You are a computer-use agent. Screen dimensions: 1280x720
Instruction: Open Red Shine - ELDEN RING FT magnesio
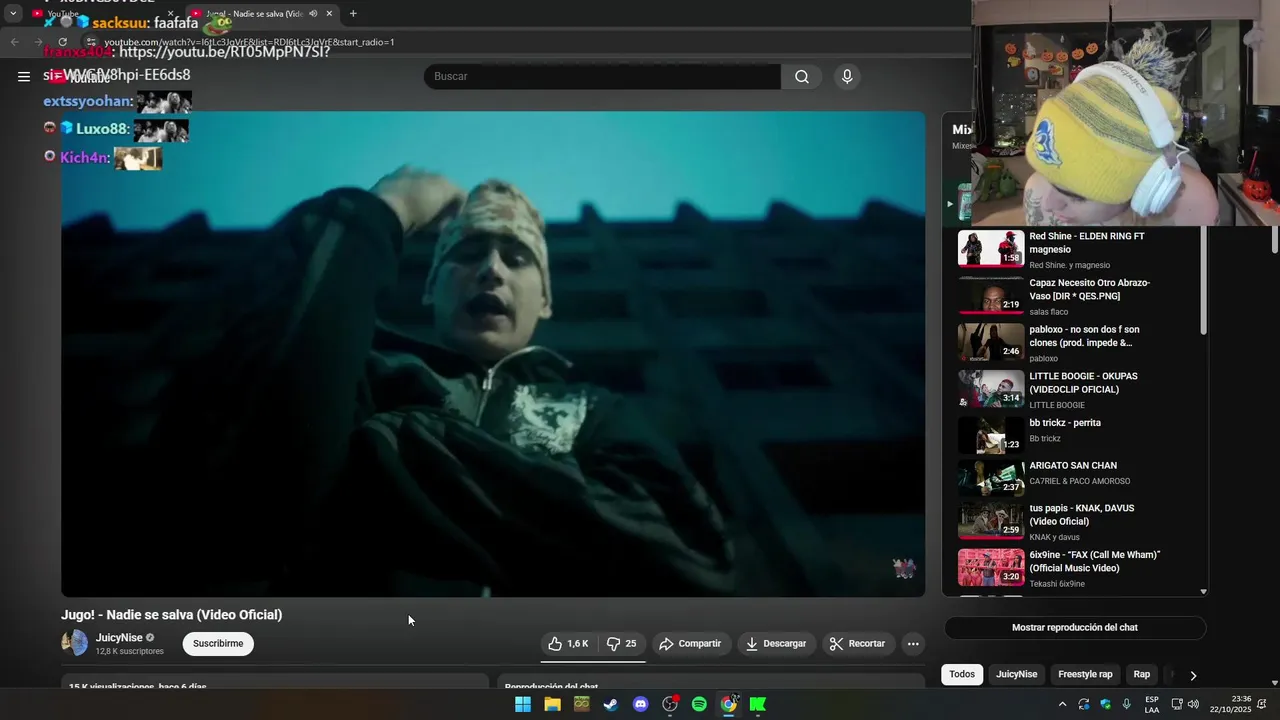click(1087, 243)
